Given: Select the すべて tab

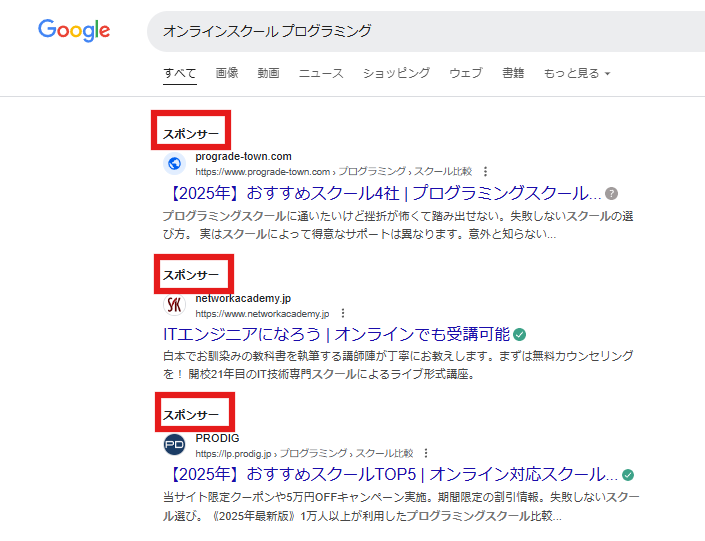Looking at the screenshot, I should pos(180,73).
